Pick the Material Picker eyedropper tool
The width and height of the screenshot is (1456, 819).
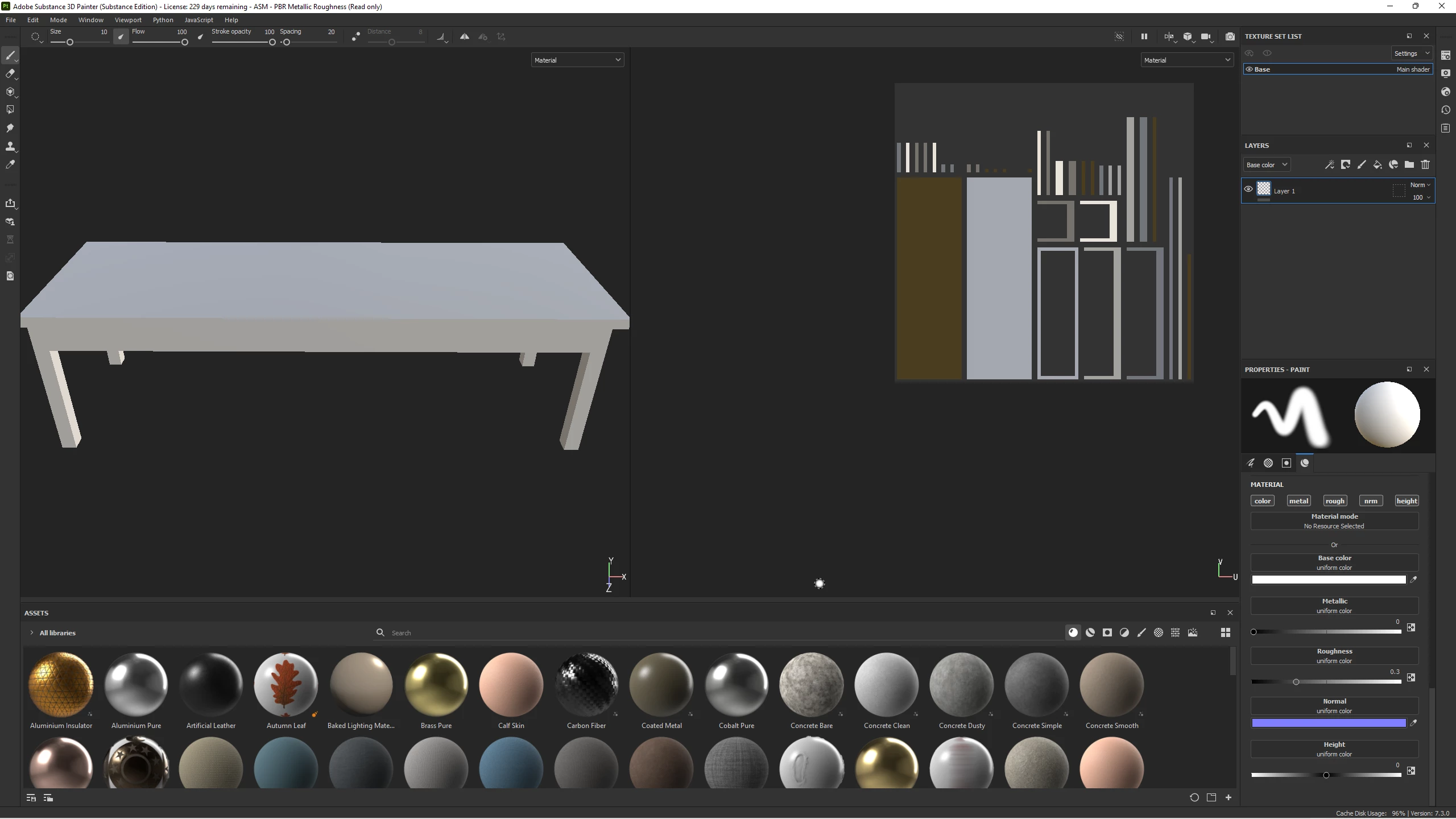[x=10, y=164]
